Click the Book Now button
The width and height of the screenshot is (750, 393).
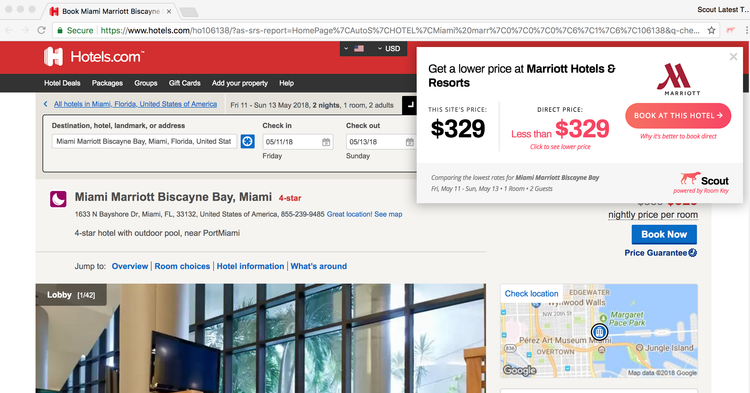coord(664,234)
